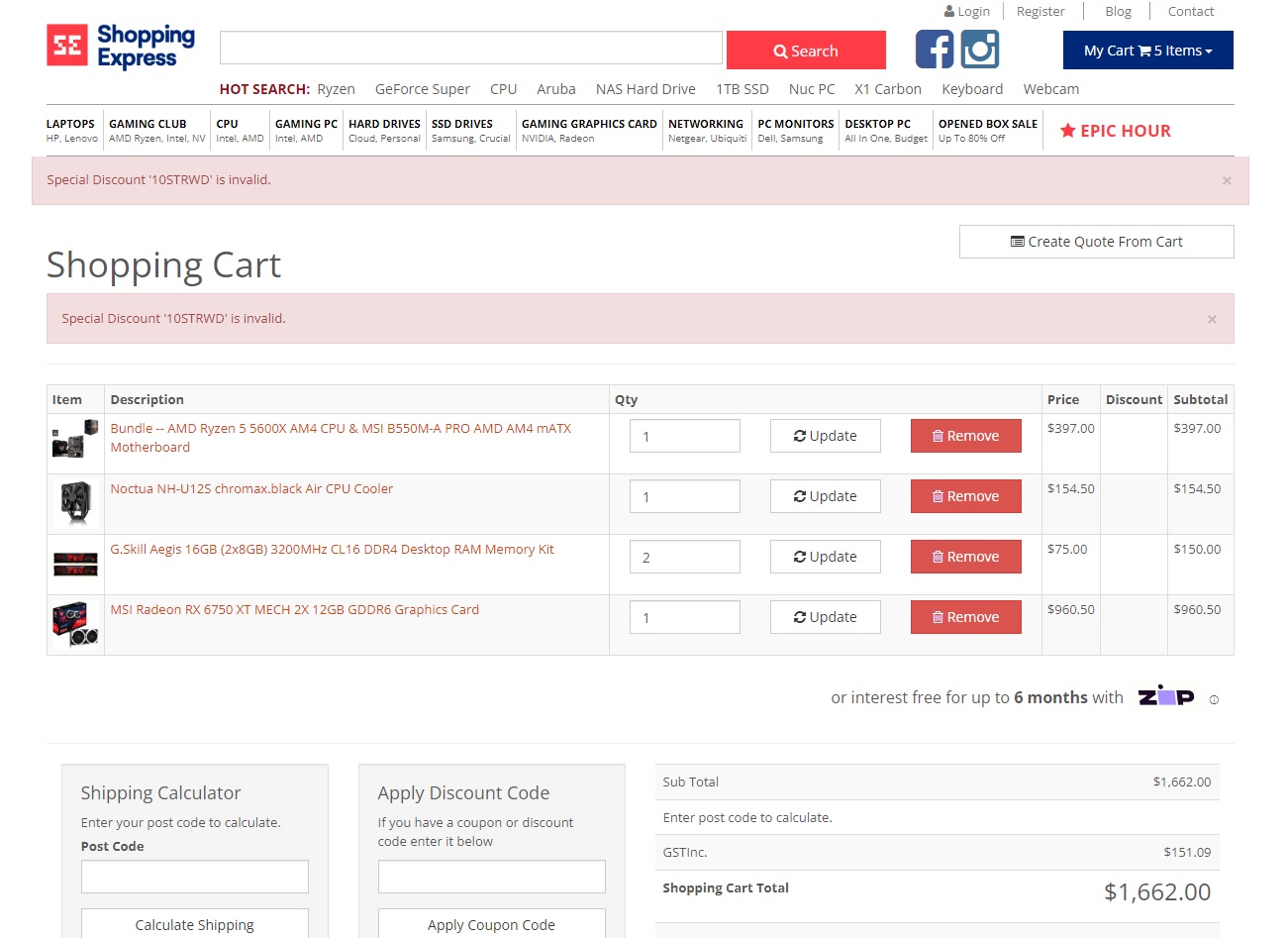This screenshot has height=938, width=1288.
Task: Select the Ryzen hot search term
Action: coord(336,89)
